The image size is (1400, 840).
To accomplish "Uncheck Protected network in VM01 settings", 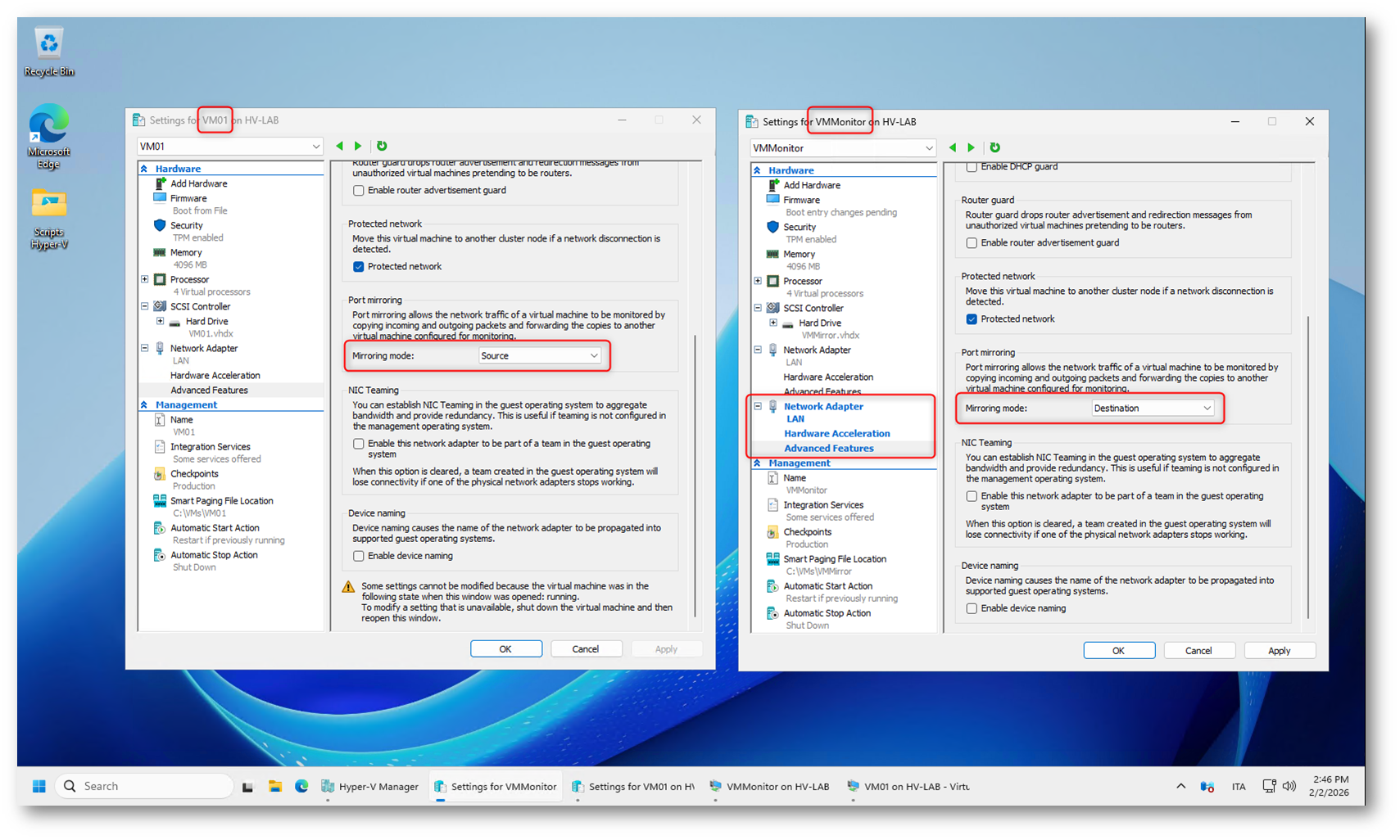I will click(x=359, y=266).
